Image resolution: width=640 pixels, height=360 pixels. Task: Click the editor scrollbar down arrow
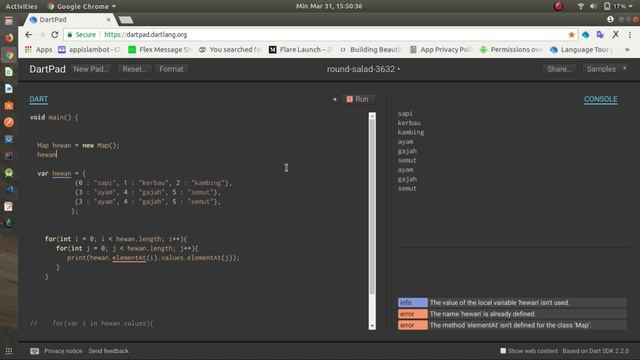point(372,326)
